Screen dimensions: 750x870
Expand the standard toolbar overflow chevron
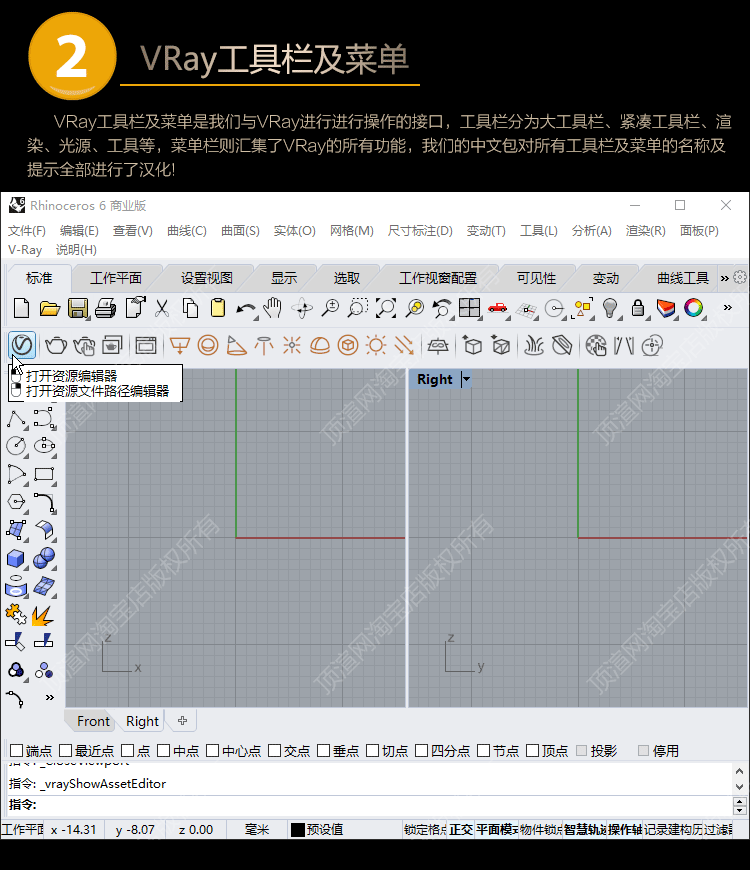pos(727,307)
